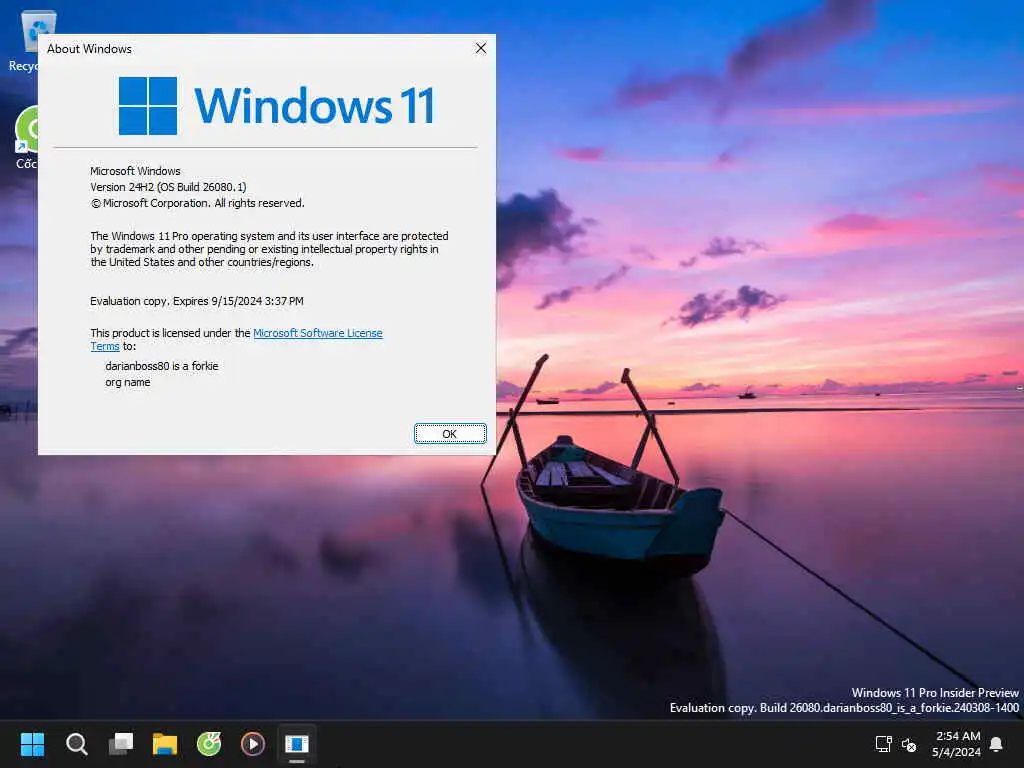Click the Windows 11 logo in dialog
Image resolution: width=1024 pixels, height=768 pixels.
pyautogui.click(x=276, y=106)
